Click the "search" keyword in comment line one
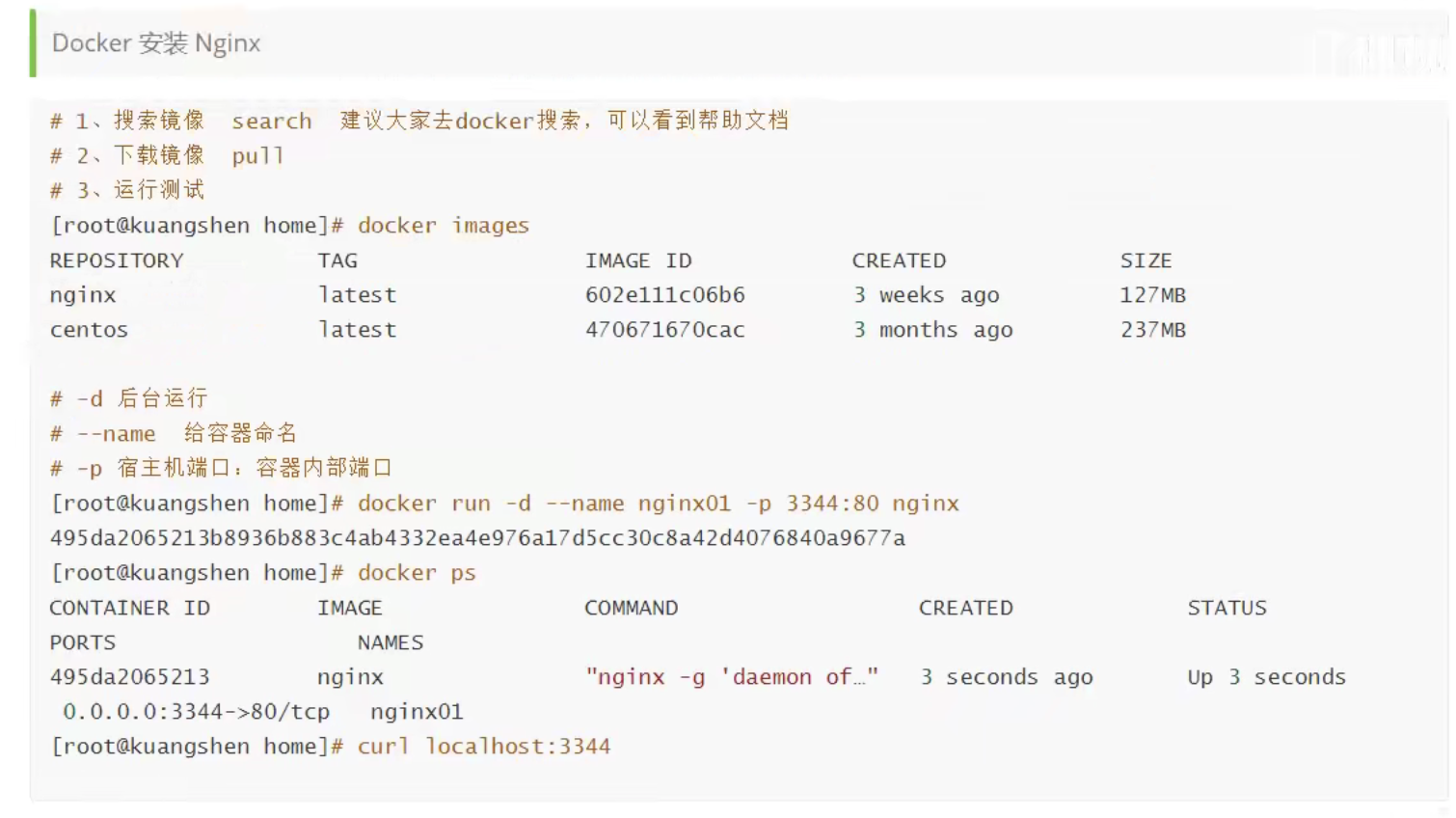The width and height of the screenshot is (1456, 818). (x=272, y=121)
